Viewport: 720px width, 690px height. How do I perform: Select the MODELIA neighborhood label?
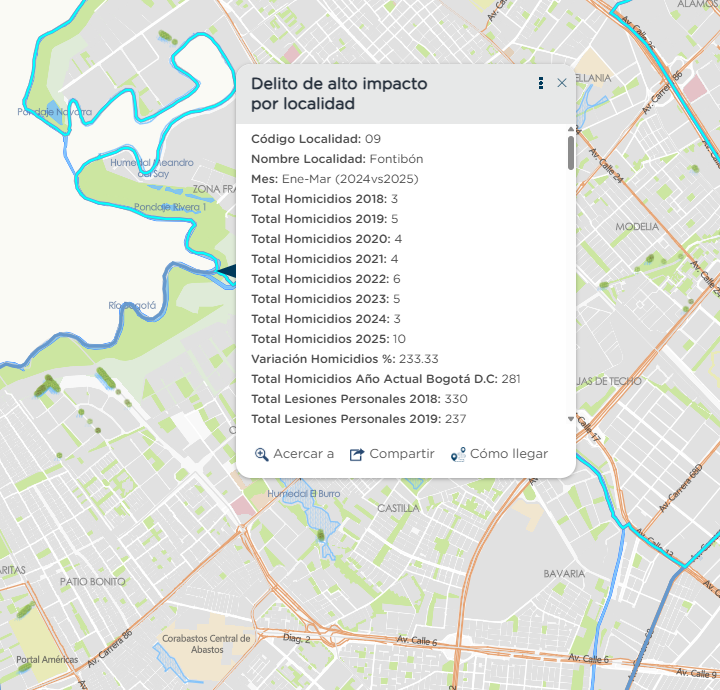[637, 227]
